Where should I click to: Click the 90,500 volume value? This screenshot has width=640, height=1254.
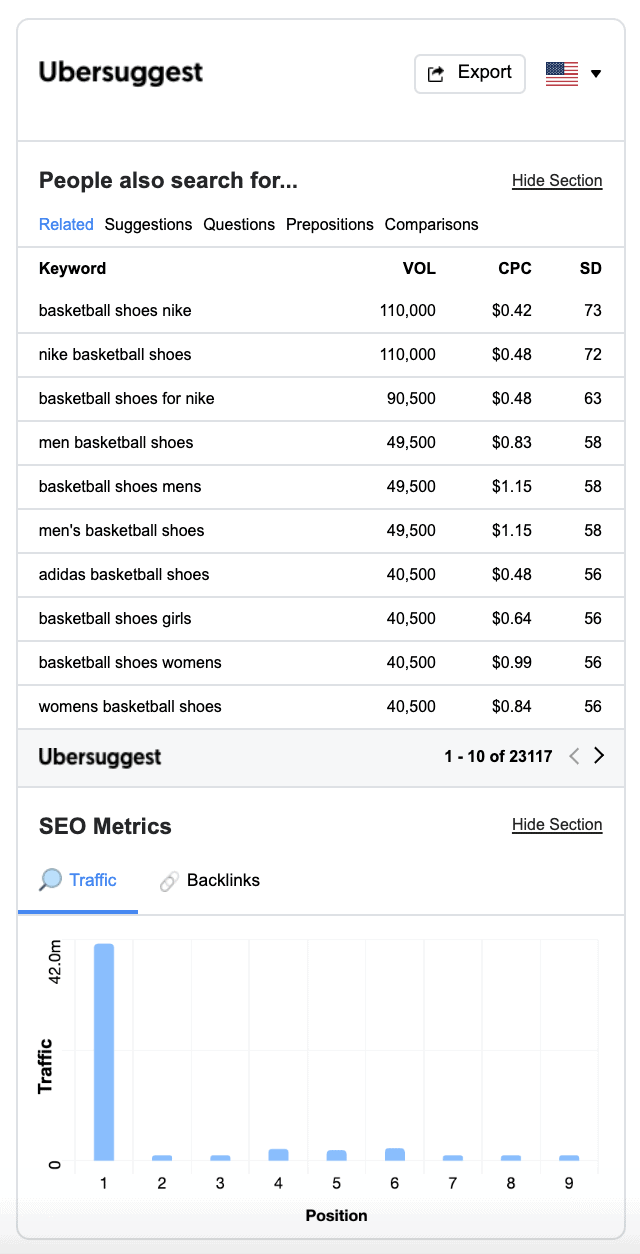point(411,399)
